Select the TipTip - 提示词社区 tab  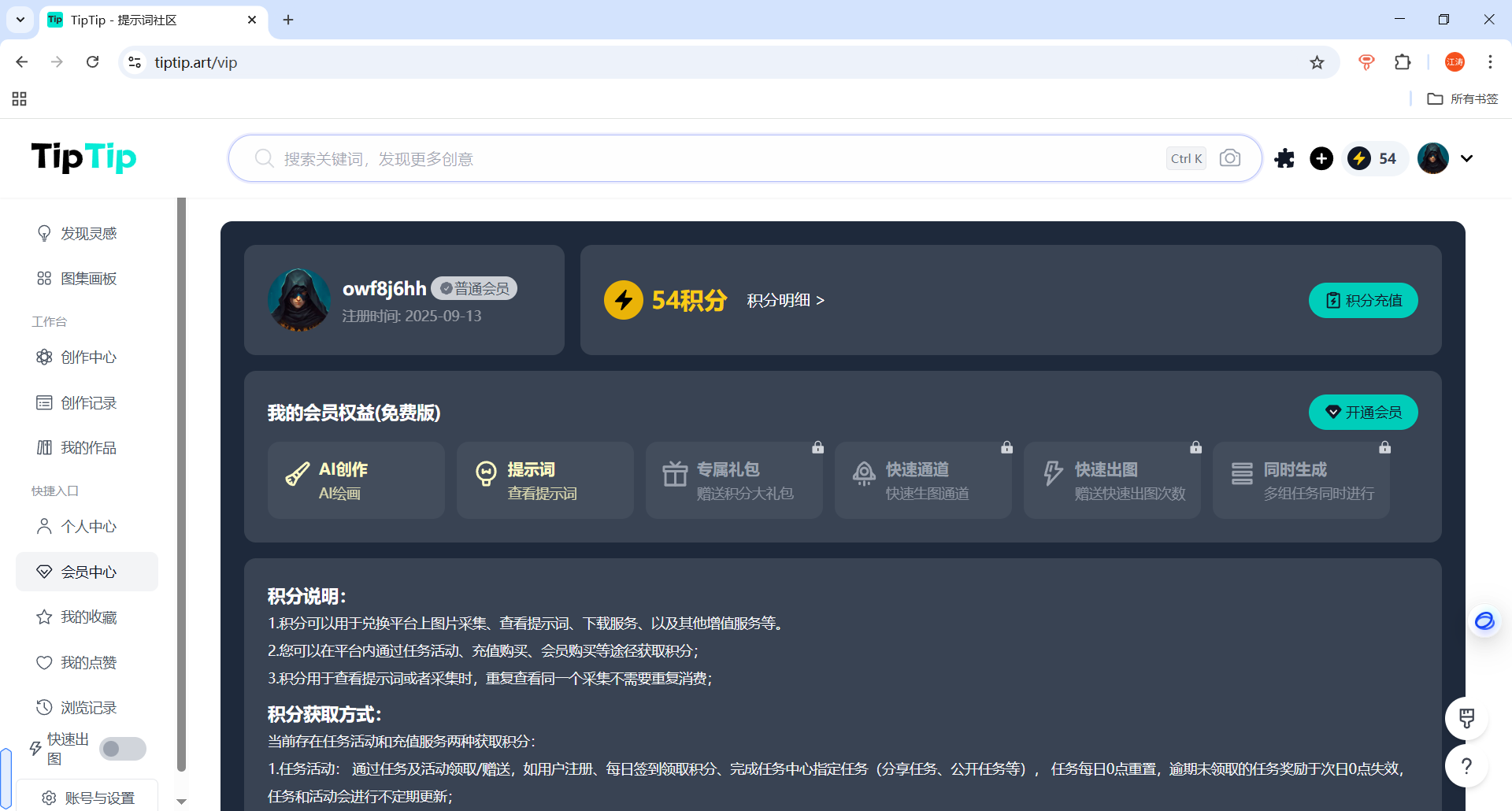[154, 20]
